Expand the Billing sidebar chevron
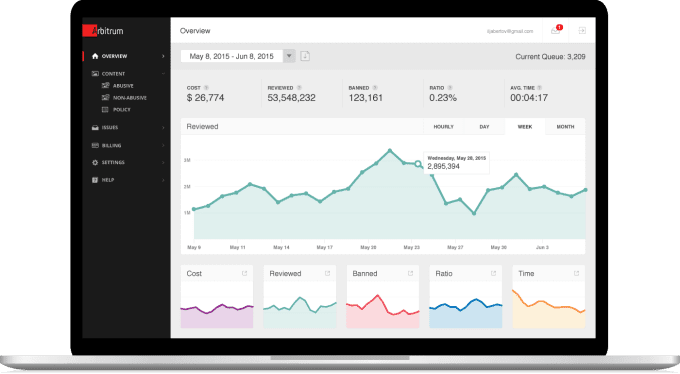The image size is (680, 374). (x=163, y=145)
